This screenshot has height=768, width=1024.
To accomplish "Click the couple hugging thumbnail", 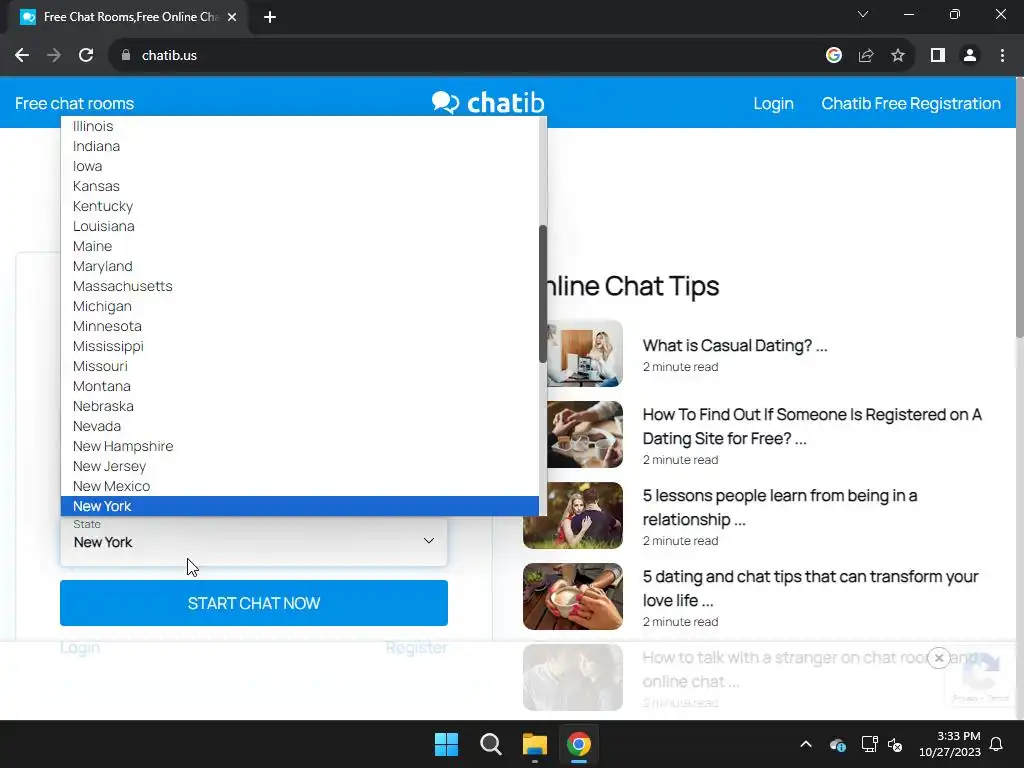I will pyautogui.click(x=573, y=515).
